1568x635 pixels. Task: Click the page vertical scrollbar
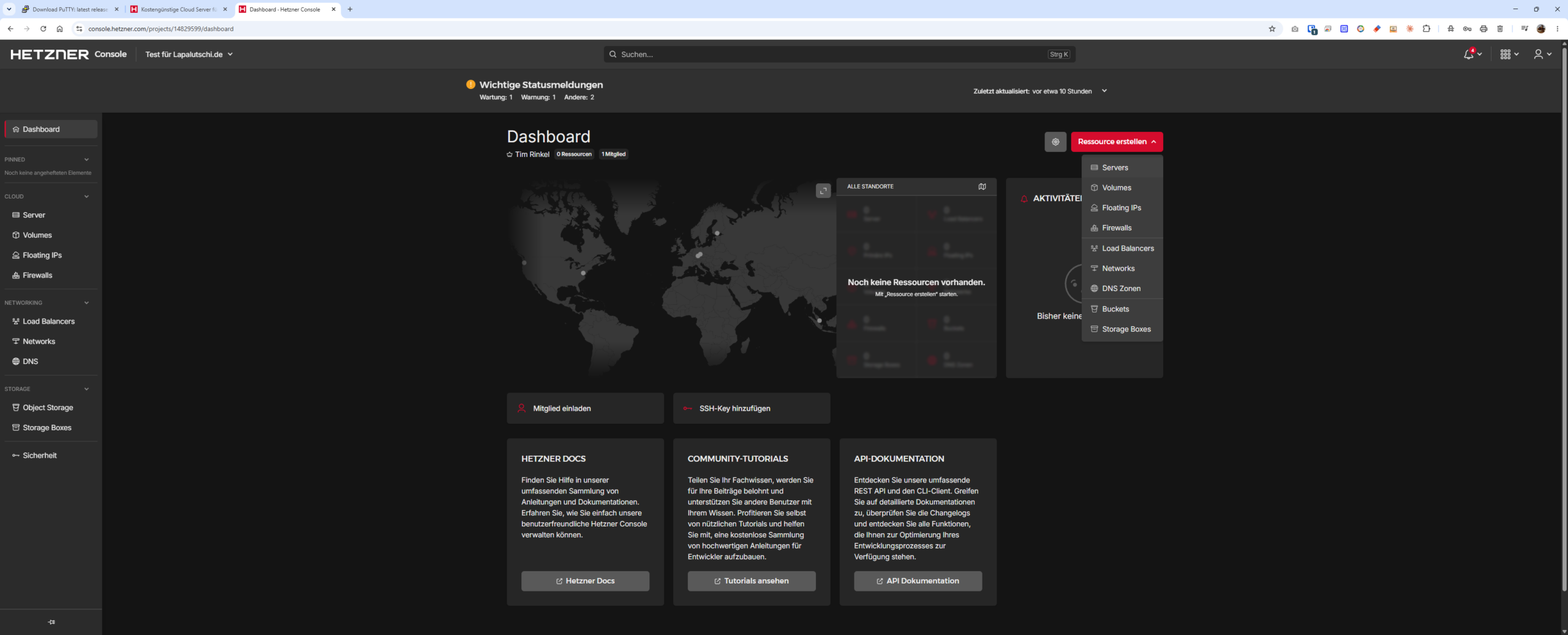(1564, 319)
